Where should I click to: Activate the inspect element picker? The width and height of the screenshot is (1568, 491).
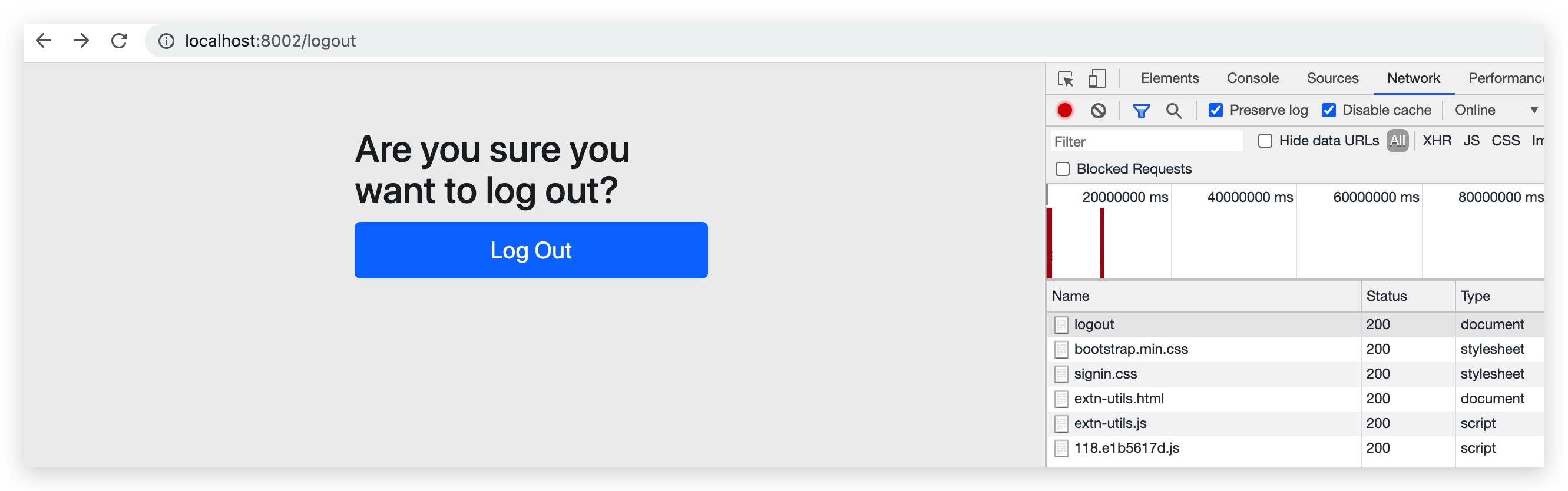coord(1065,78)
